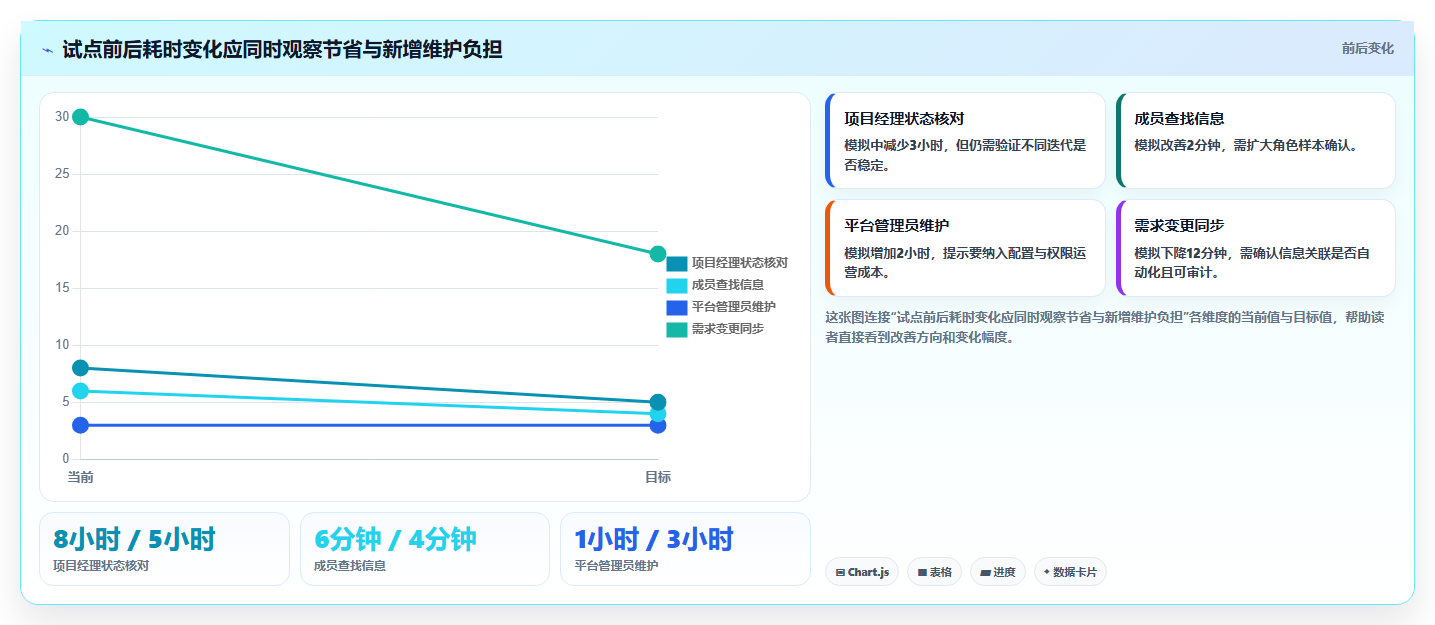The width and height of the screenshot is (1435, 625).
Task: Click the 8小时 / 5小时 stat value
Action: [134, 539]
